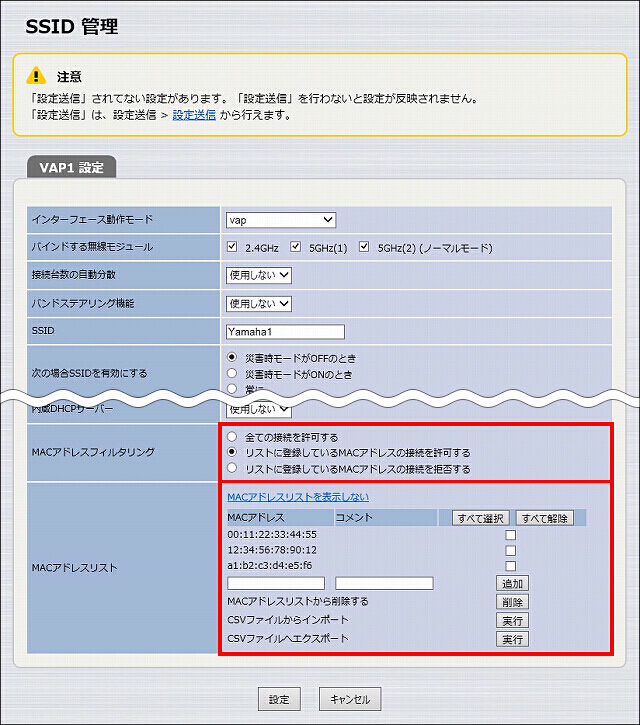The image size is (640, 725).
Task: Click the new MAC address input field
Action: pos(276,583)
